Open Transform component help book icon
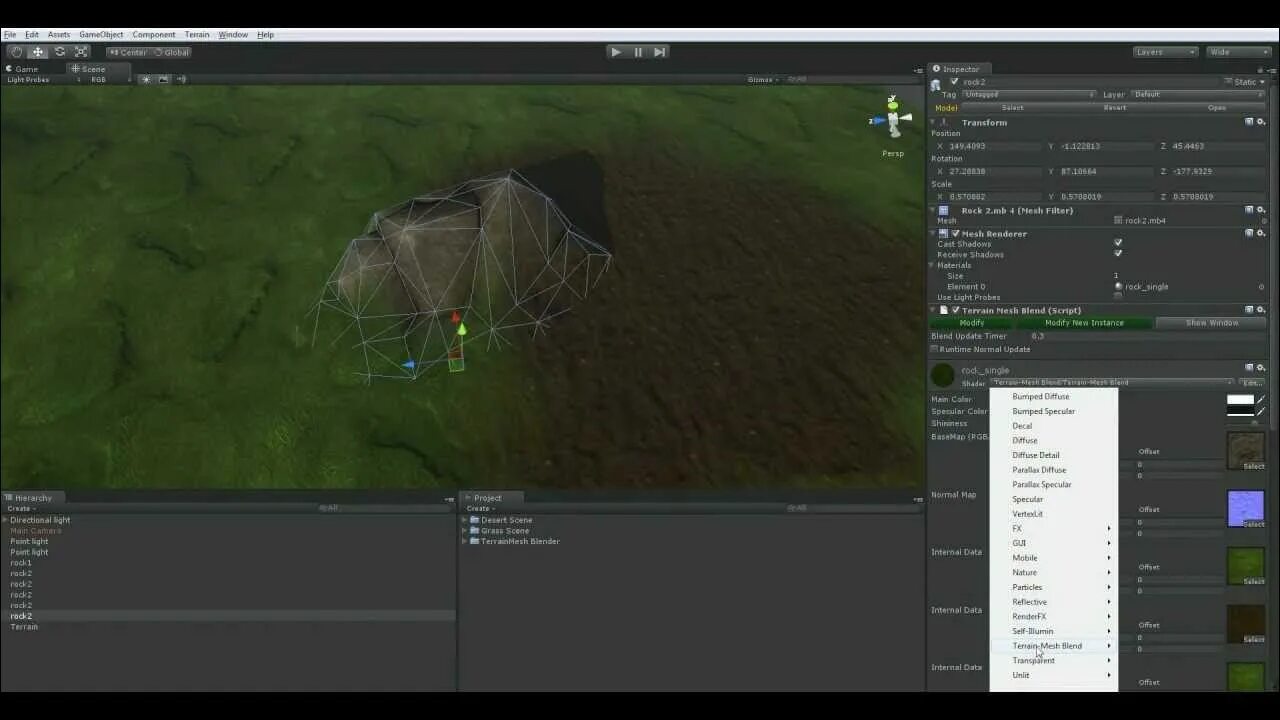 (x=1249, y=122)
